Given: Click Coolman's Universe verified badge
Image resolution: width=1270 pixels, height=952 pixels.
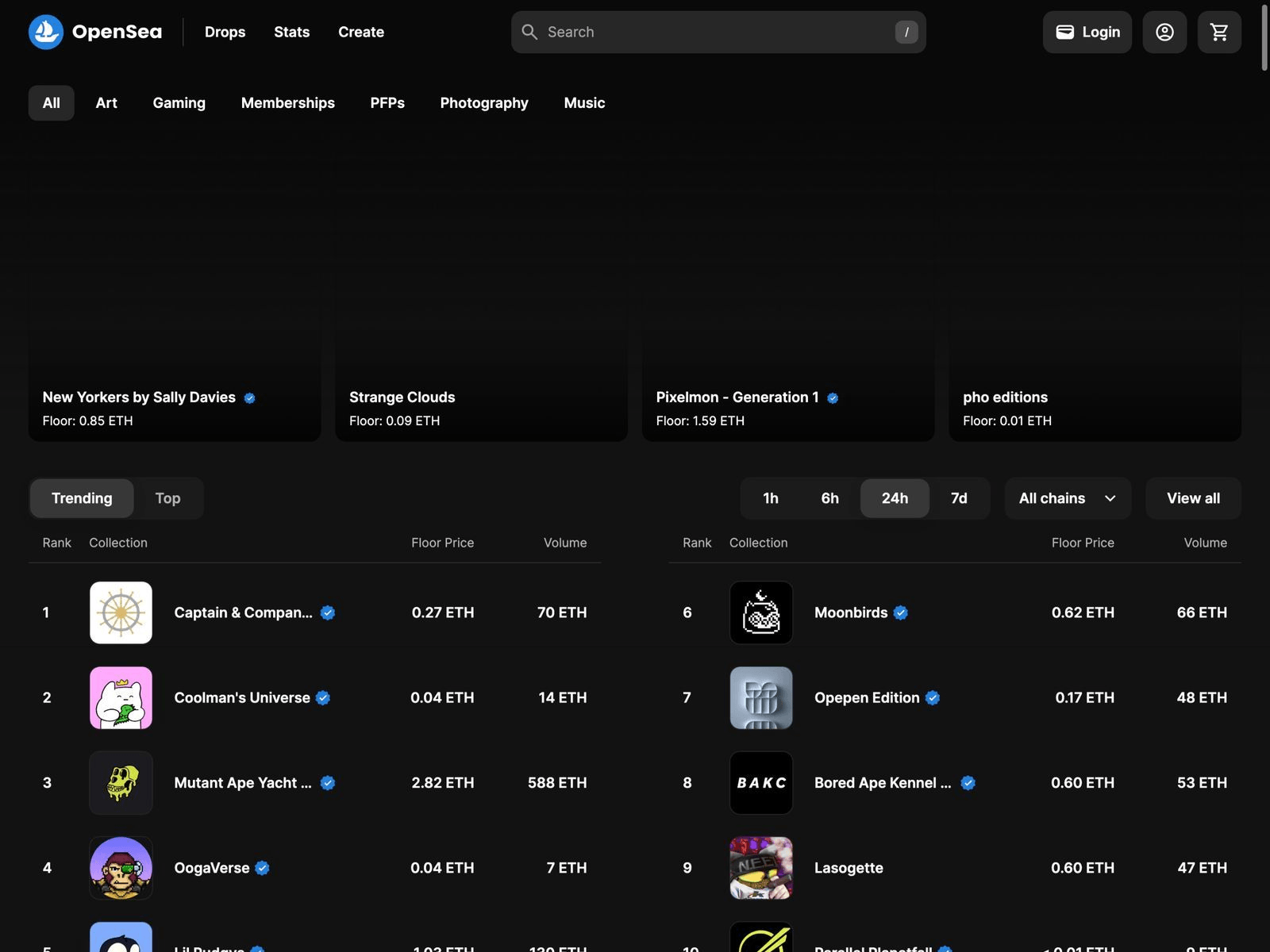Looking at the screenshot, I should 323,698.
